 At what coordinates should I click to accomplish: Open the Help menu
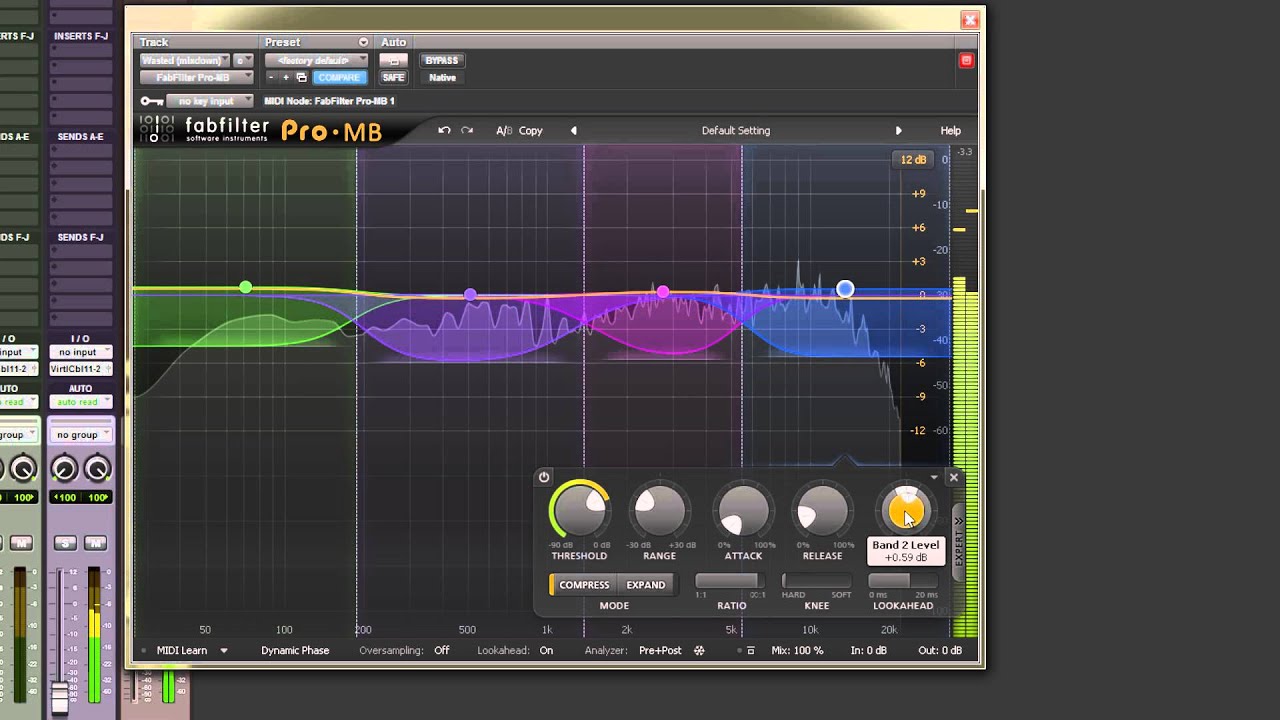(950, 131)
